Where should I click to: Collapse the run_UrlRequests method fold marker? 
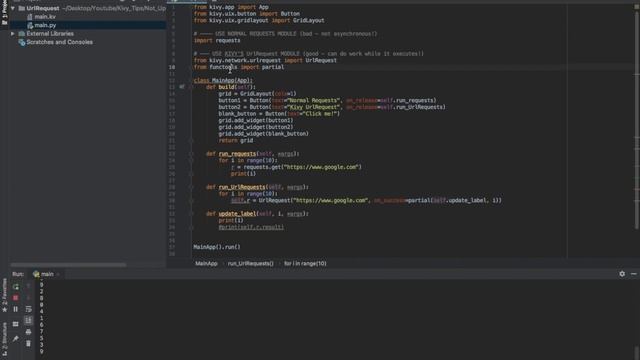pyautogui.click(x=191, y=187)
